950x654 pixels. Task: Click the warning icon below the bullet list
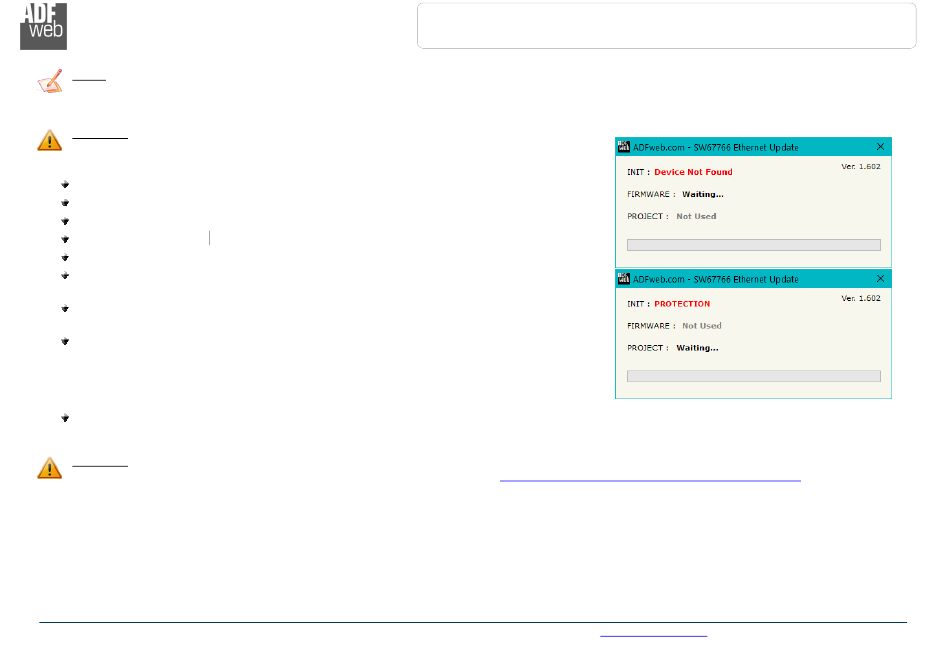pos(50,468)
